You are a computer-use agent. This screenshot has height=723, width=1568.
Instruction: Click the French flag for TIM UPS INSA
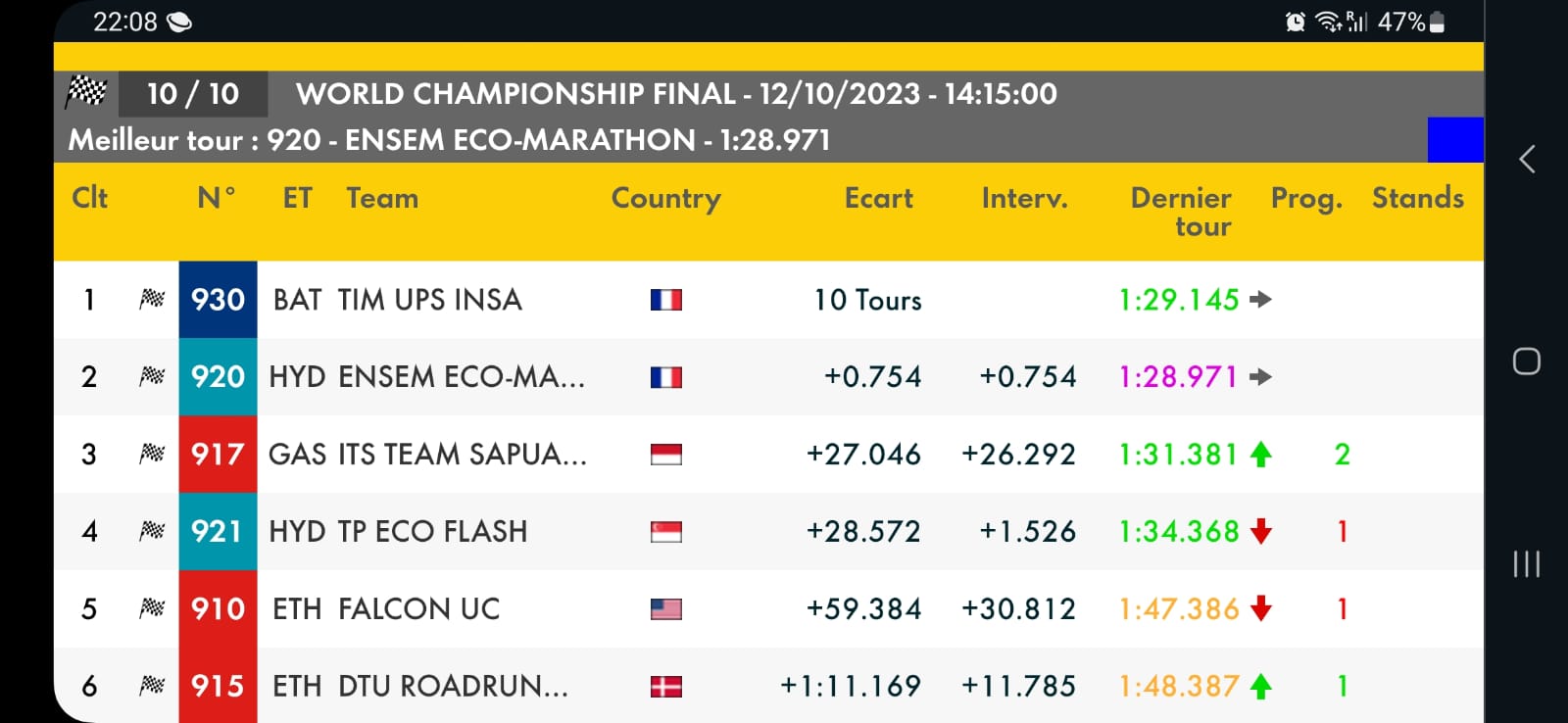665,300
